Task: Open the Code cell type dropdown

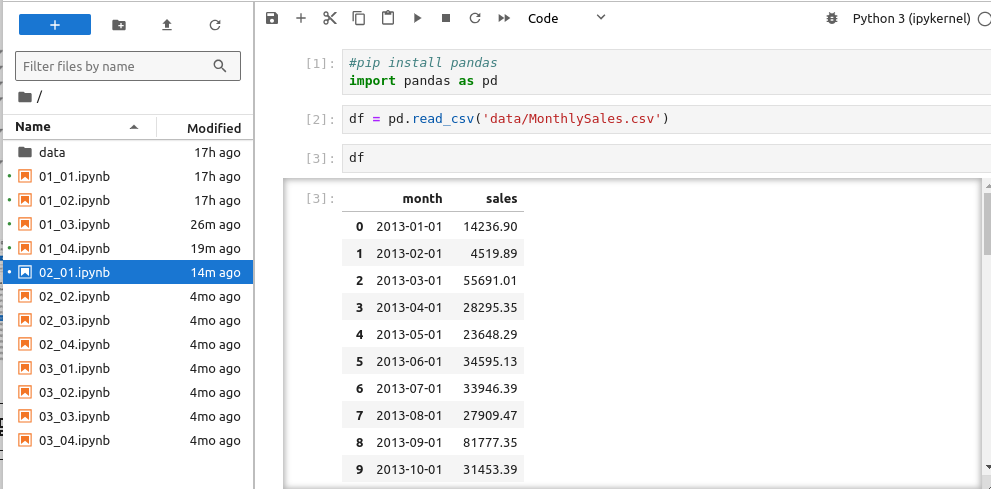Action: click(x=566, y=18)
